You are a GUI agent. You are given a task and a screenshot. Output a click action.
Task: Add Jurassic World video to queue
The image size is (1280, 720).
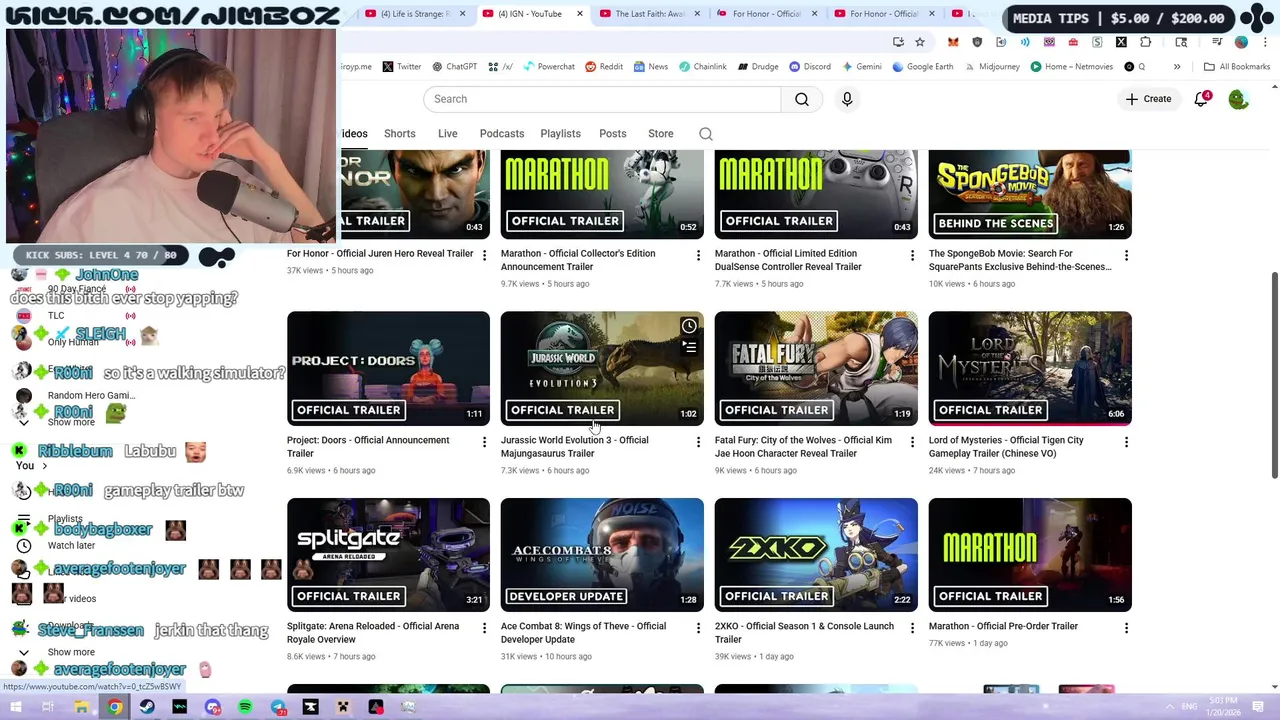click(689, 347)
